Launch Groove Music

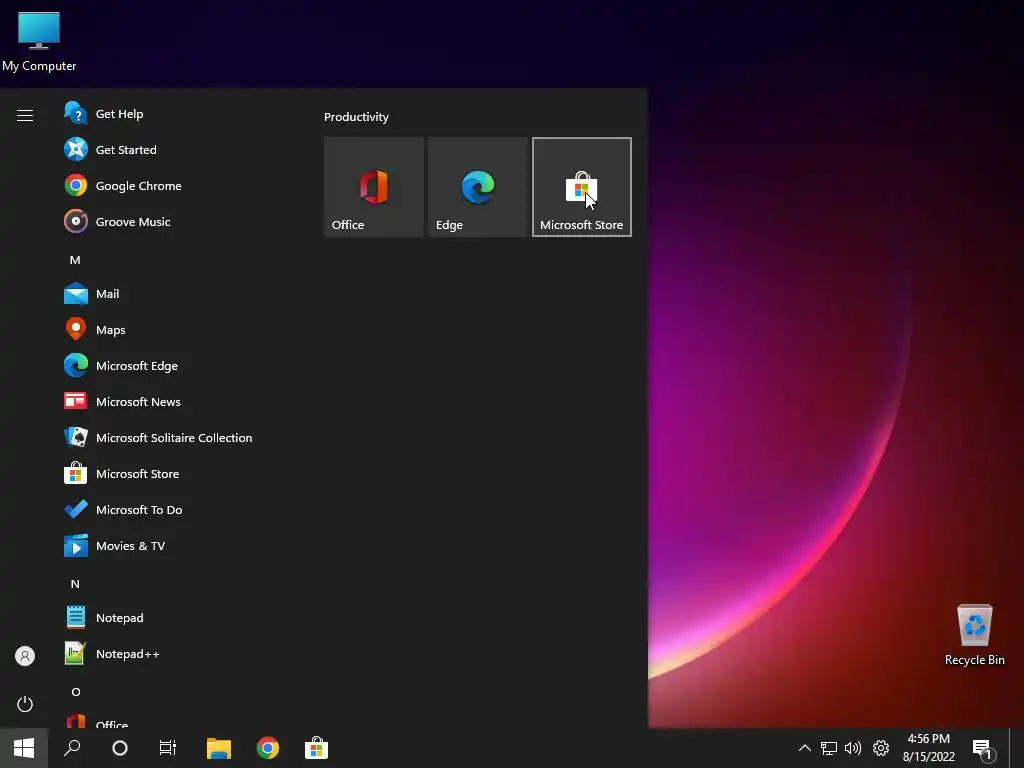(176, 221)
